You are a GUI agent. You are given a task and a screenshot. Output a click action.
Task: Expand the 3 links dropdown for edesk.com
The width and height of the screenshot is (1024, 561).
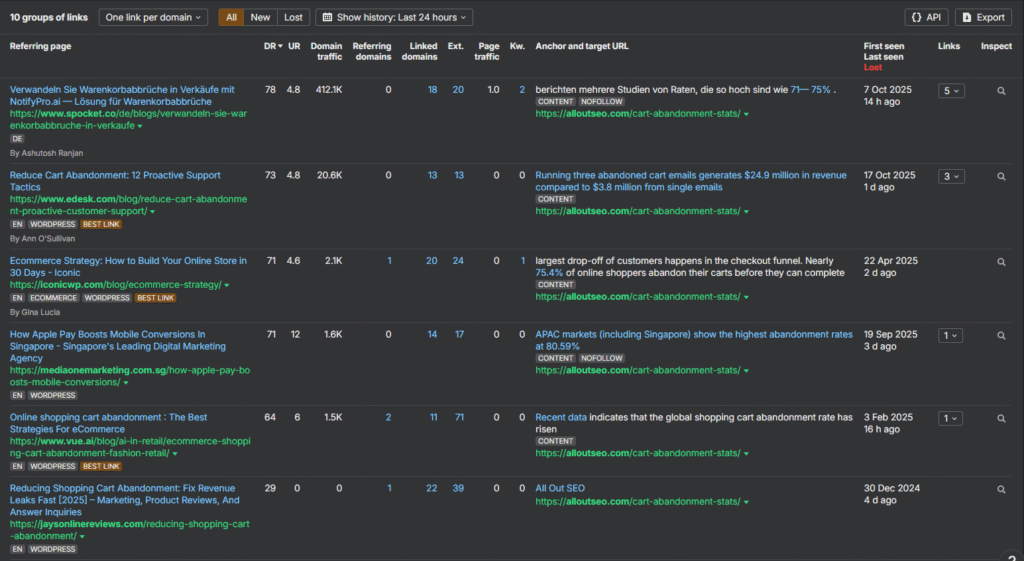tap(951, 177)
